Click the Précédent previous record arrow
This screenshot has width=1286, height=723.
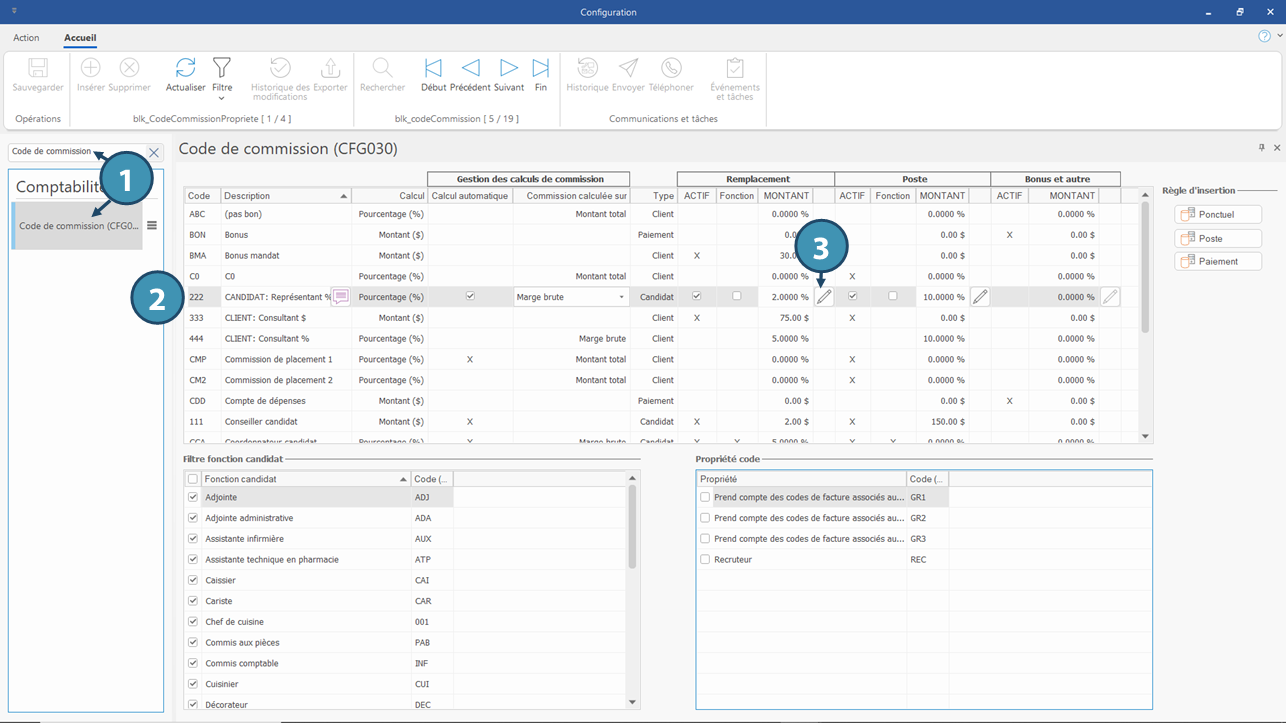(470, 69)
